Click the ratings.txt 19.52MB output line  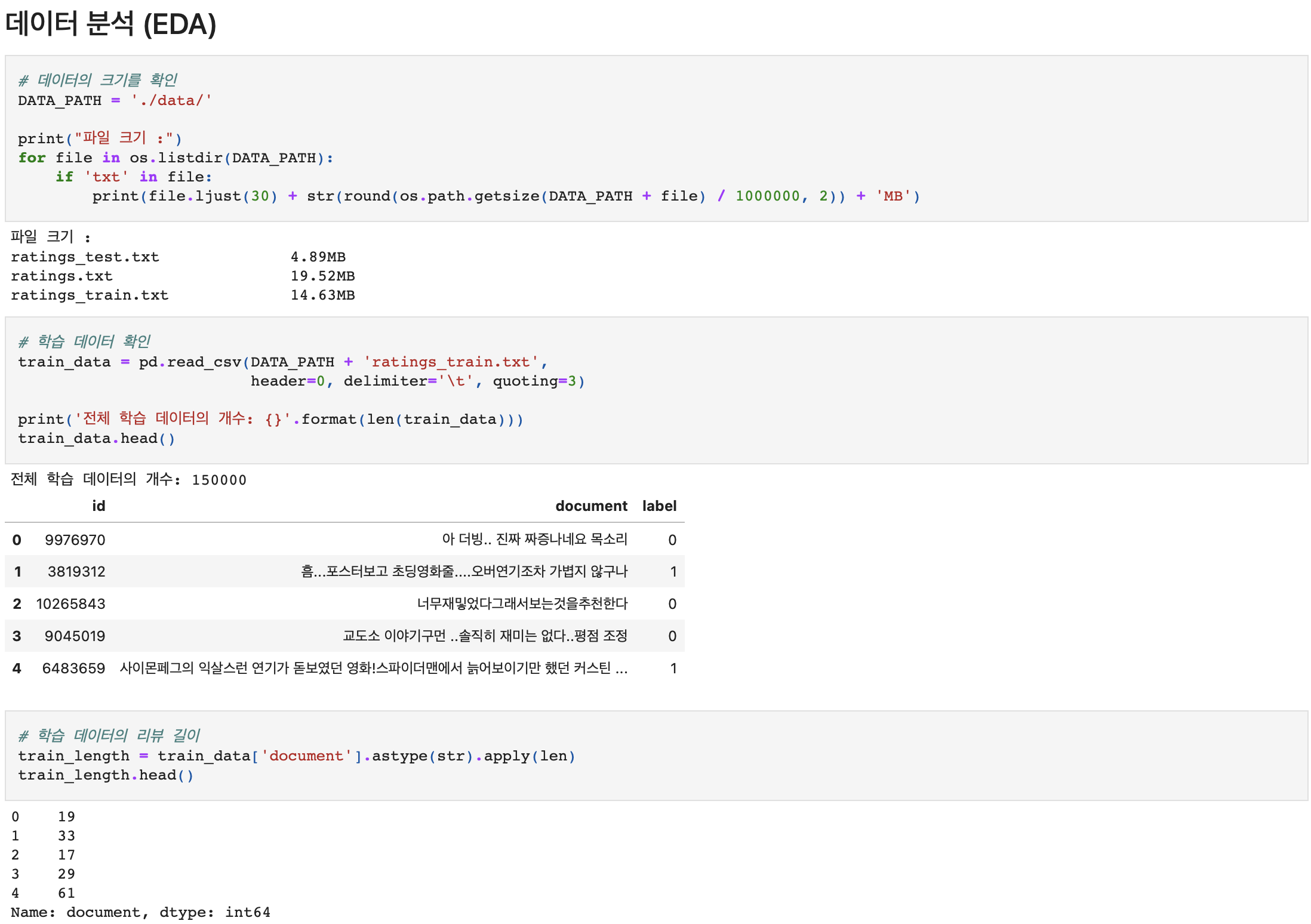click(182, 276)
